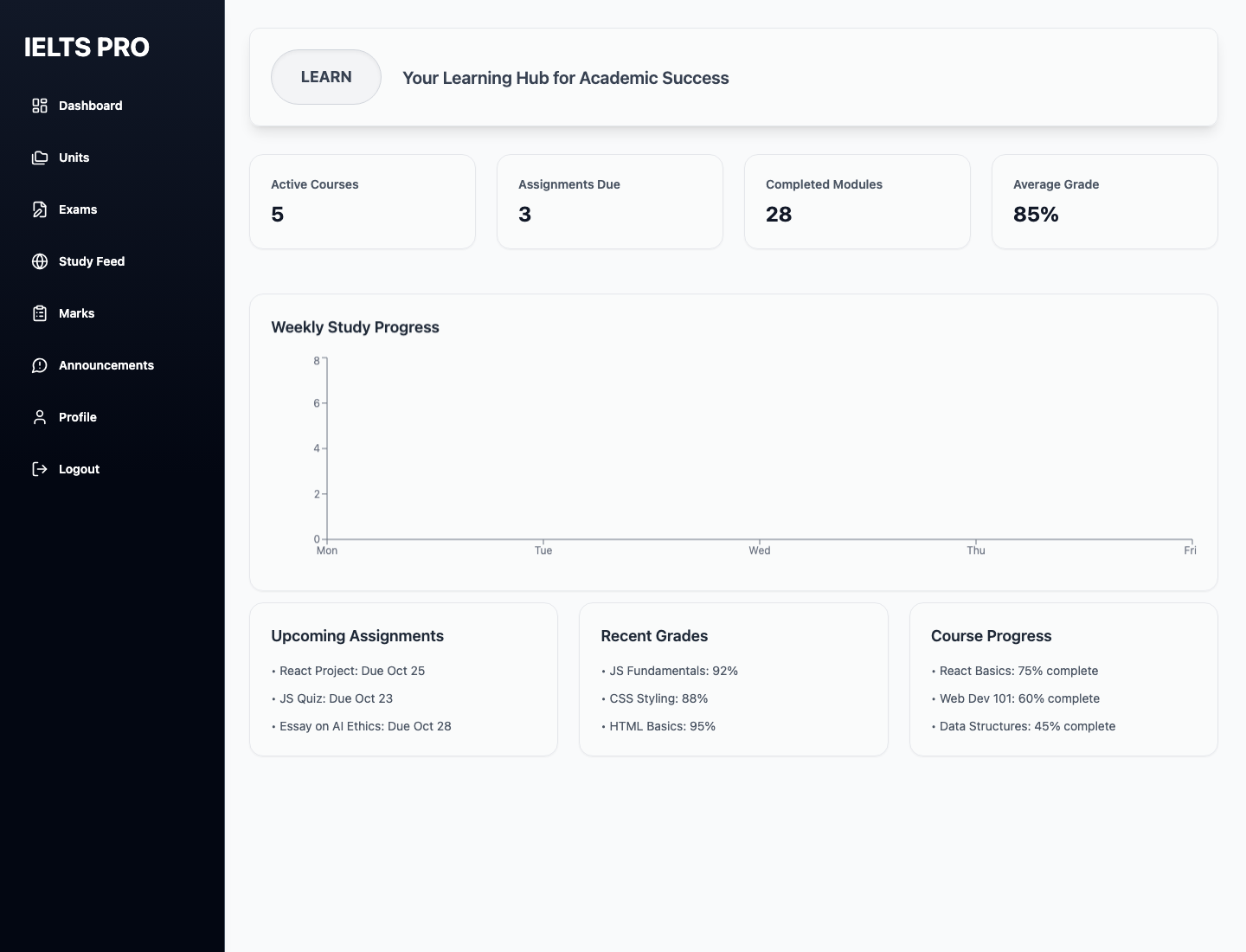This screenshot has width=1246, height=952.
Task: Select the Assignments Due stat card
Action: 610,202
